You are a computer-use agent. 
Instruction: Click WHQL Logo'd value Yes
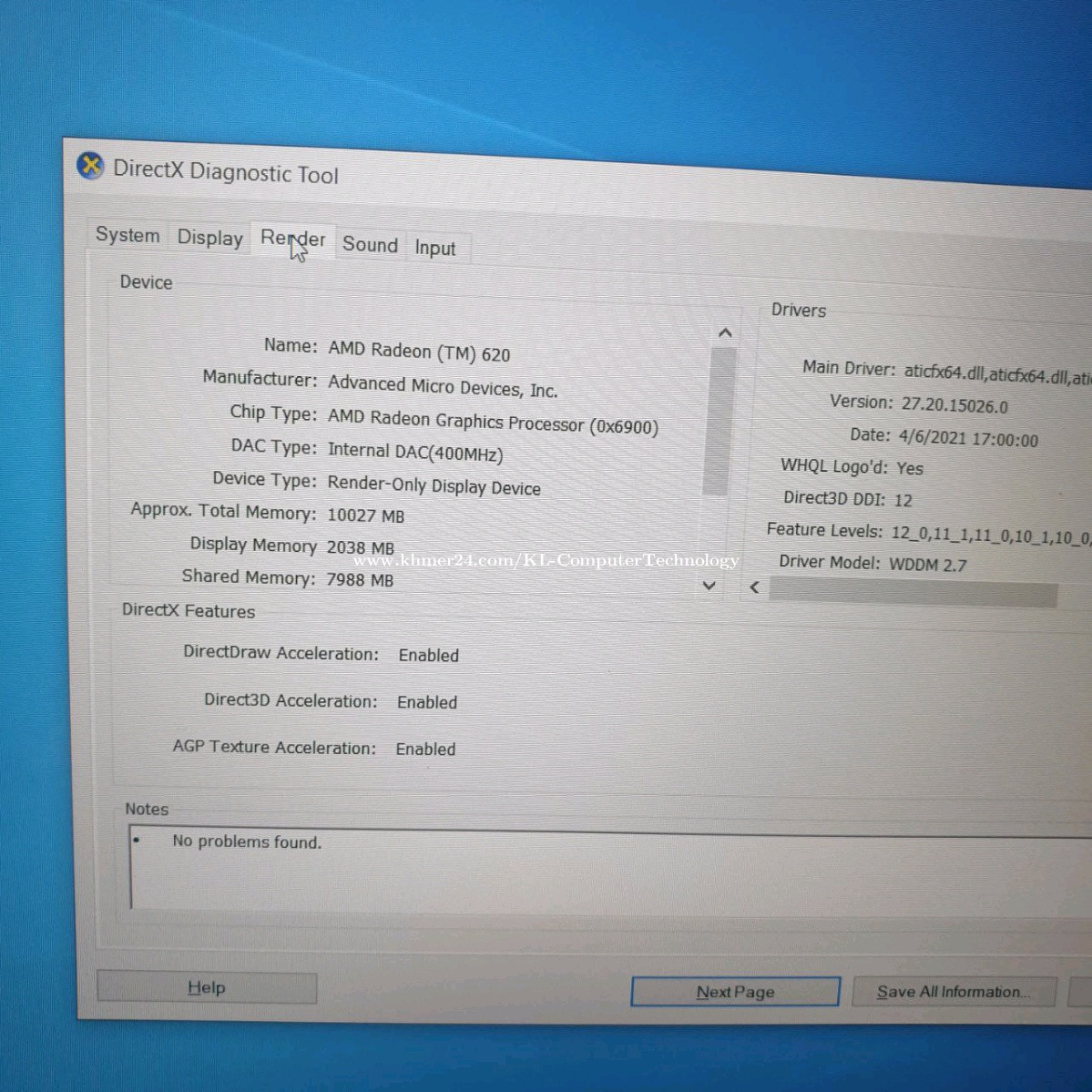(x=910, y=469)
